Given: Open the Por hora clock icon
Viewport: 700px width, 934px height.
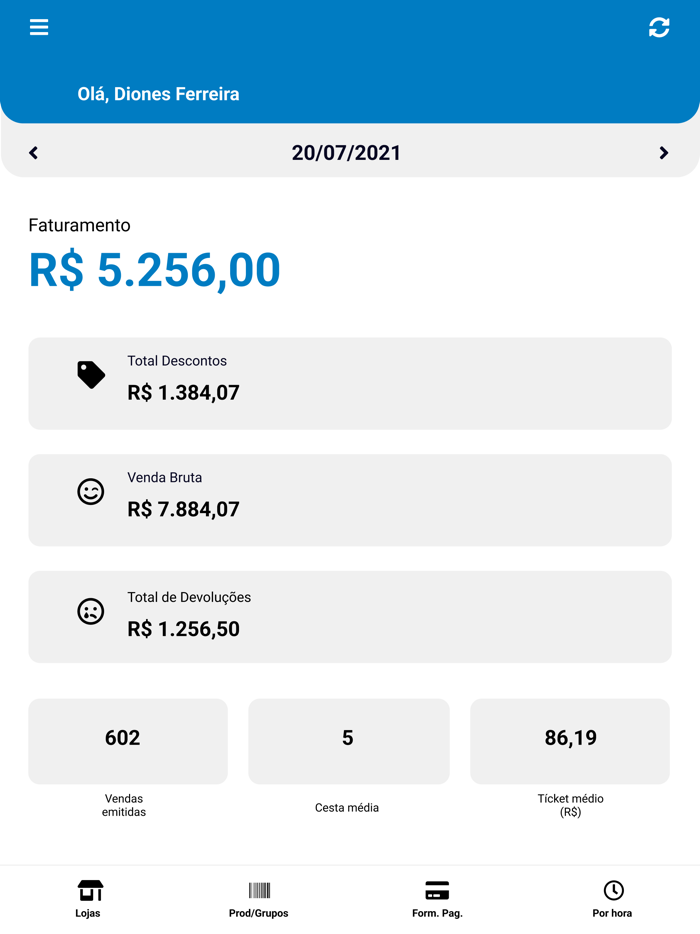Looking at the screenshot, I should tap(611, 889).
